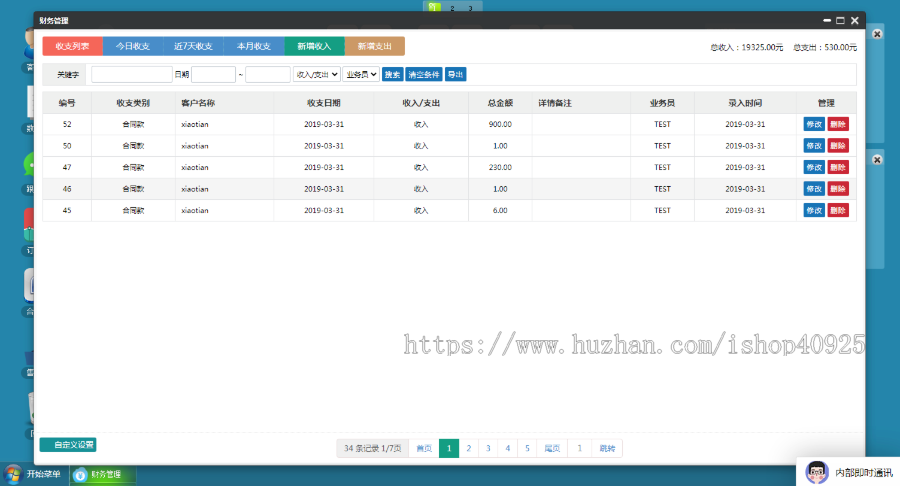Expand the 业务员 dropdown filter
This screenshot has width=900, height=486.
tap(361, 74)
